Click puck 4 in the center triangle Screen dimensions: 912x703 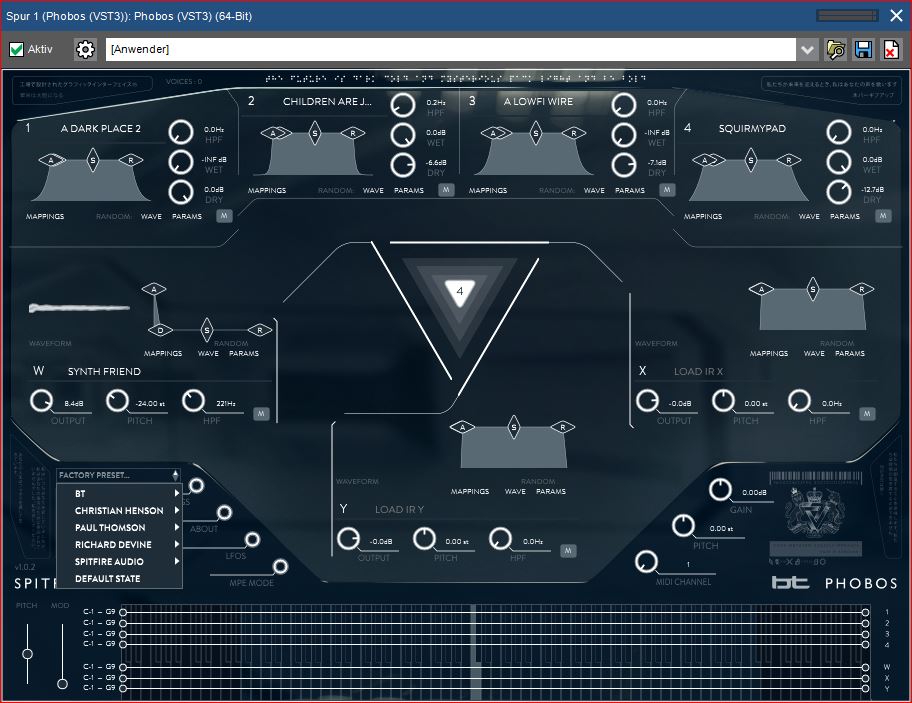459,292
